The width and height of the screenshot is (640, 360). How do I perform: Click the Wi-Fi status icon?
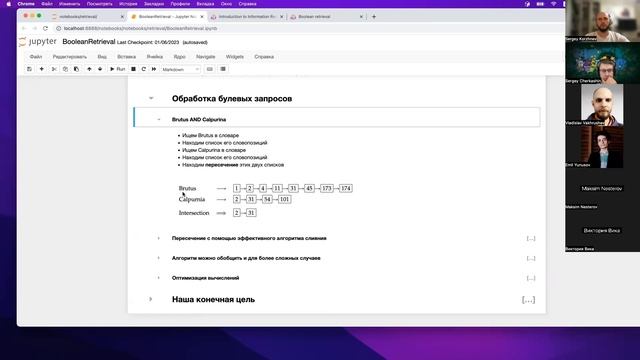(553, 4)
